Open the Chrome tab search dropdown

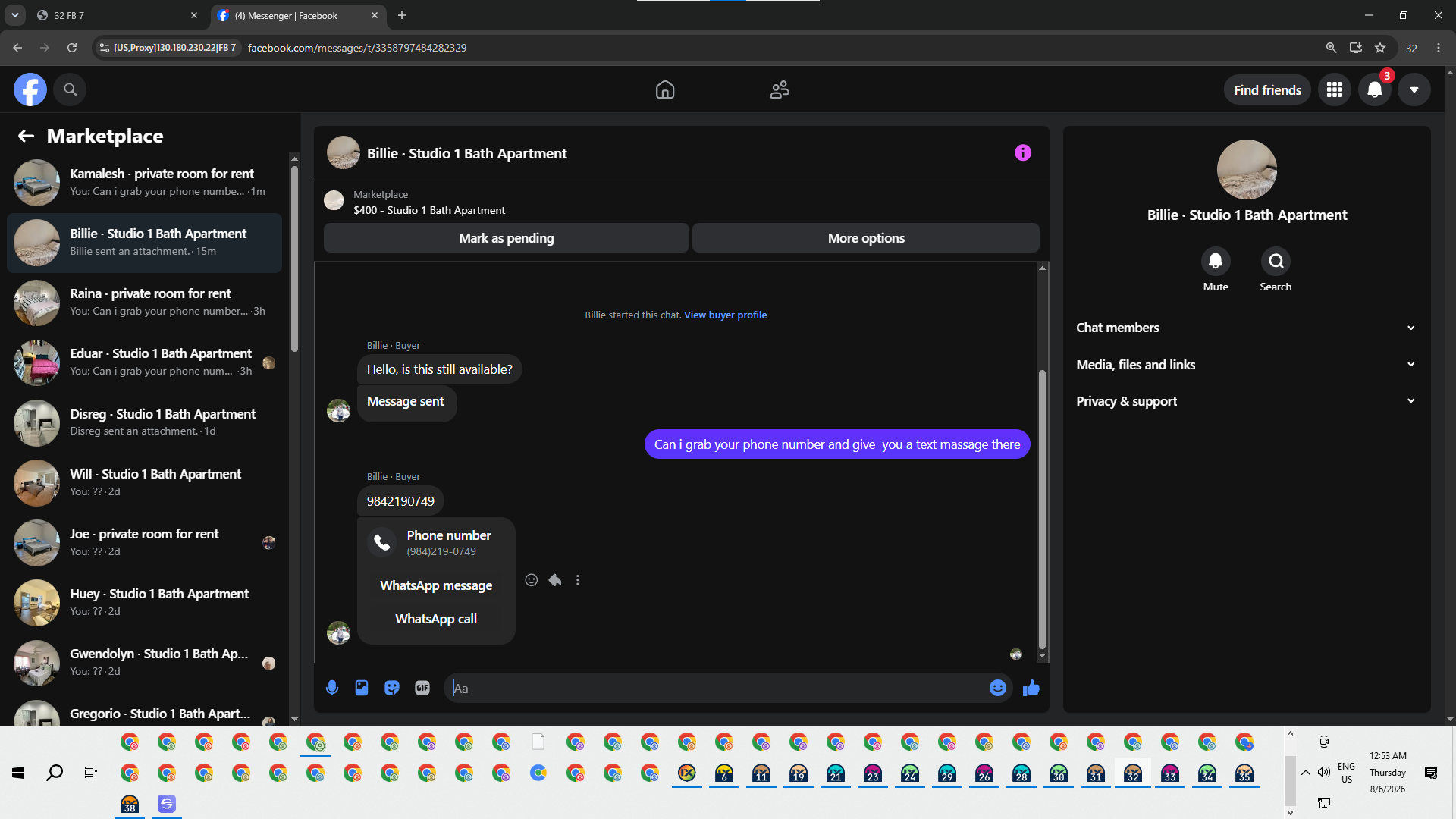point(14,15)
